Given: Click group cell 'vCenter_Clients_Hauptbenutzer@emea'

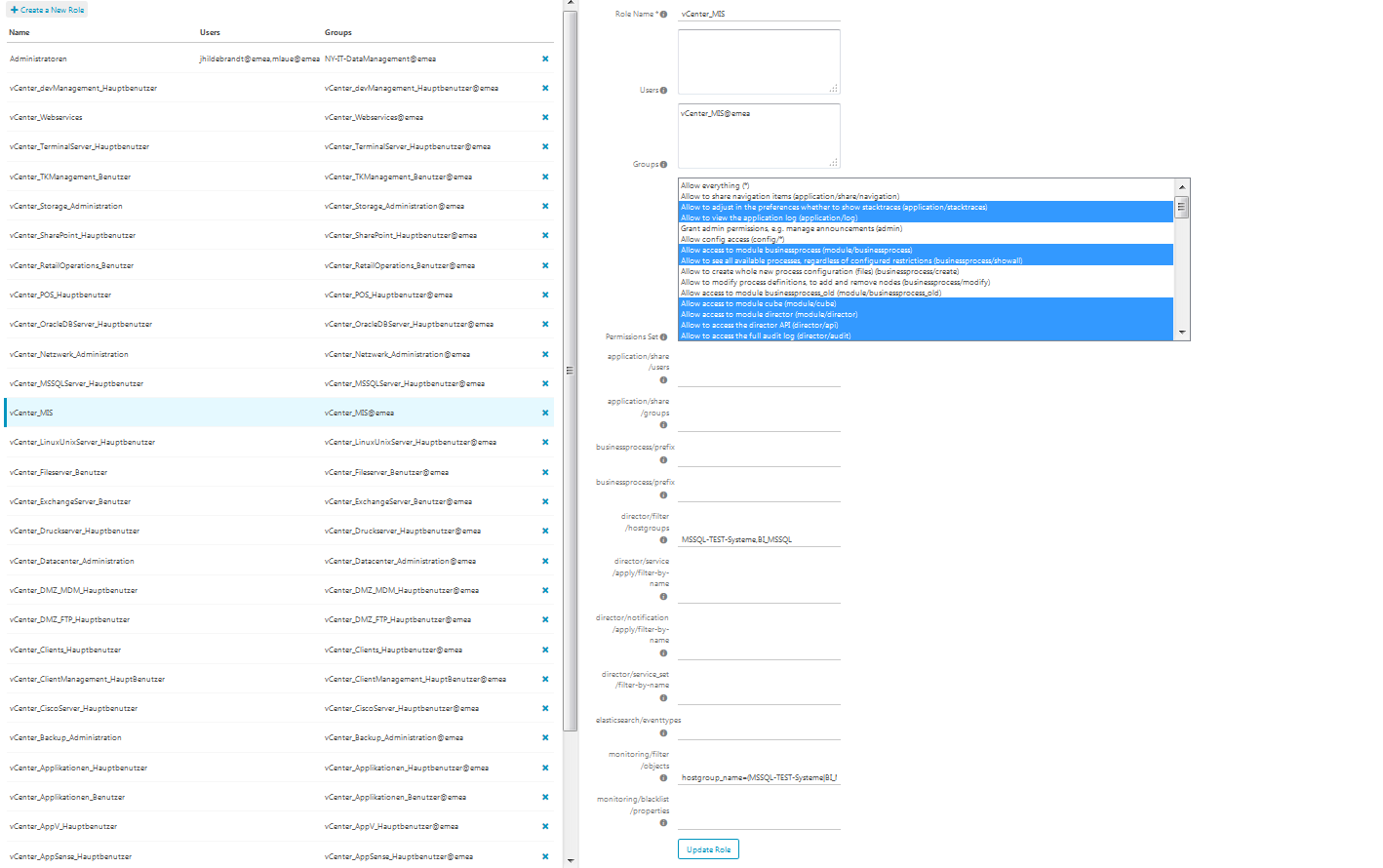Looking at the screenshot, I should 393,650.
